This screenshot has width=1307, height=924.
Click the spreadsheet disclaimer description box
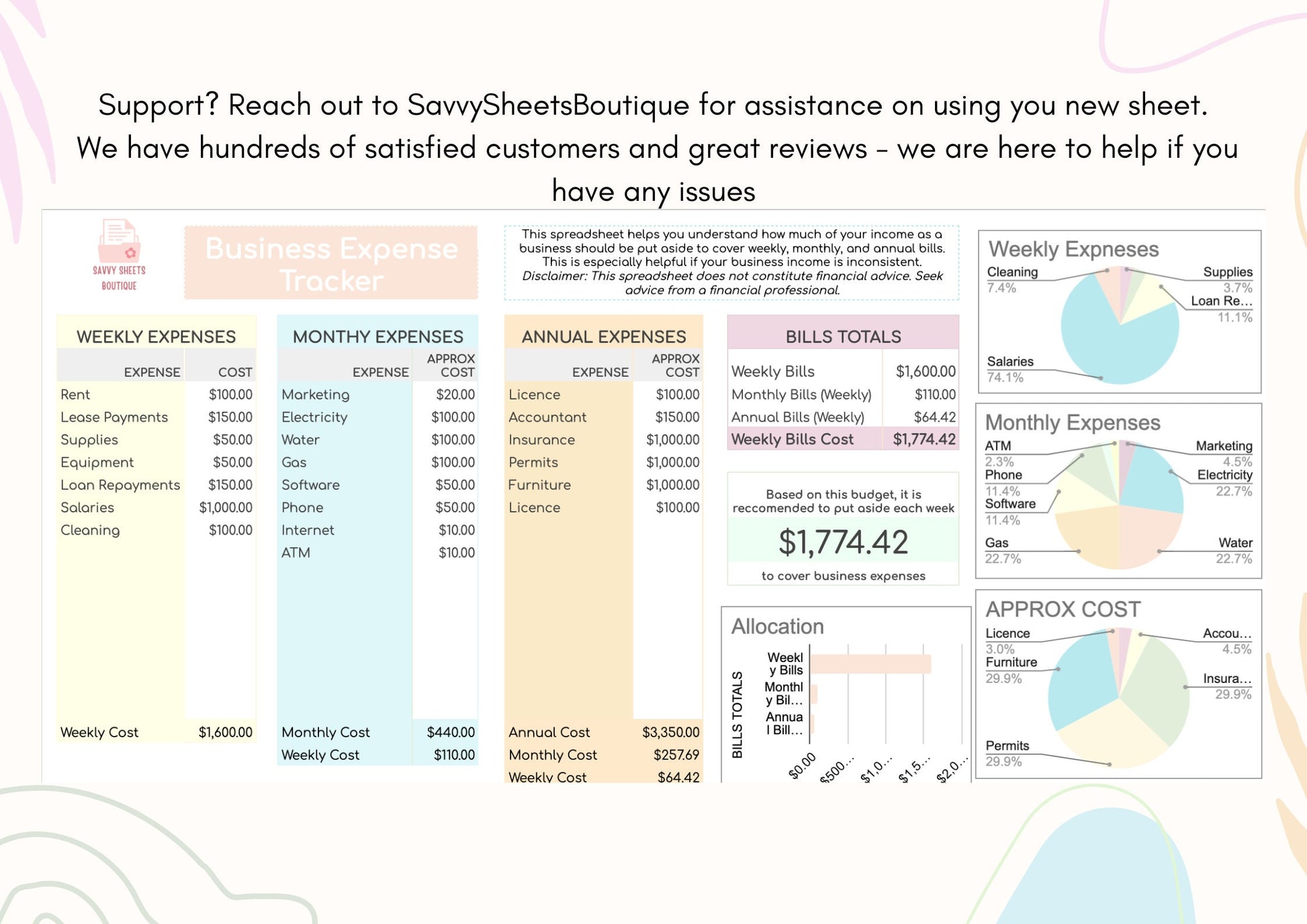tap(731, 262)
